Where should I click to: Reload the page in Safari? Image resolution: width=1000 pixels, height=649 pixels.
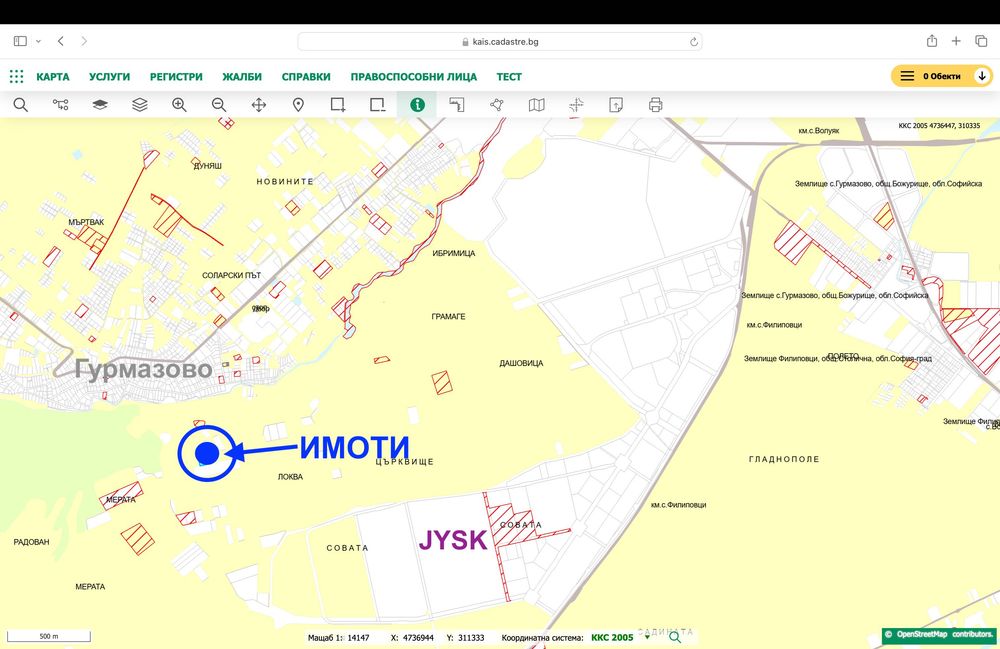pyautogui.click(x=694, y=42)
